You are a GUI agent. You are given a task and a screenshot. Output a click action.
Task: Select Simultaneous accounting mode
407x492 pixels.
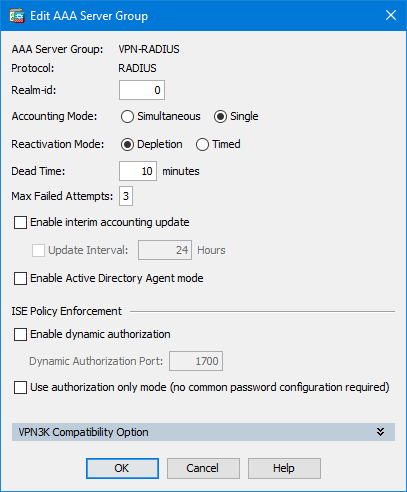[127, 117]
